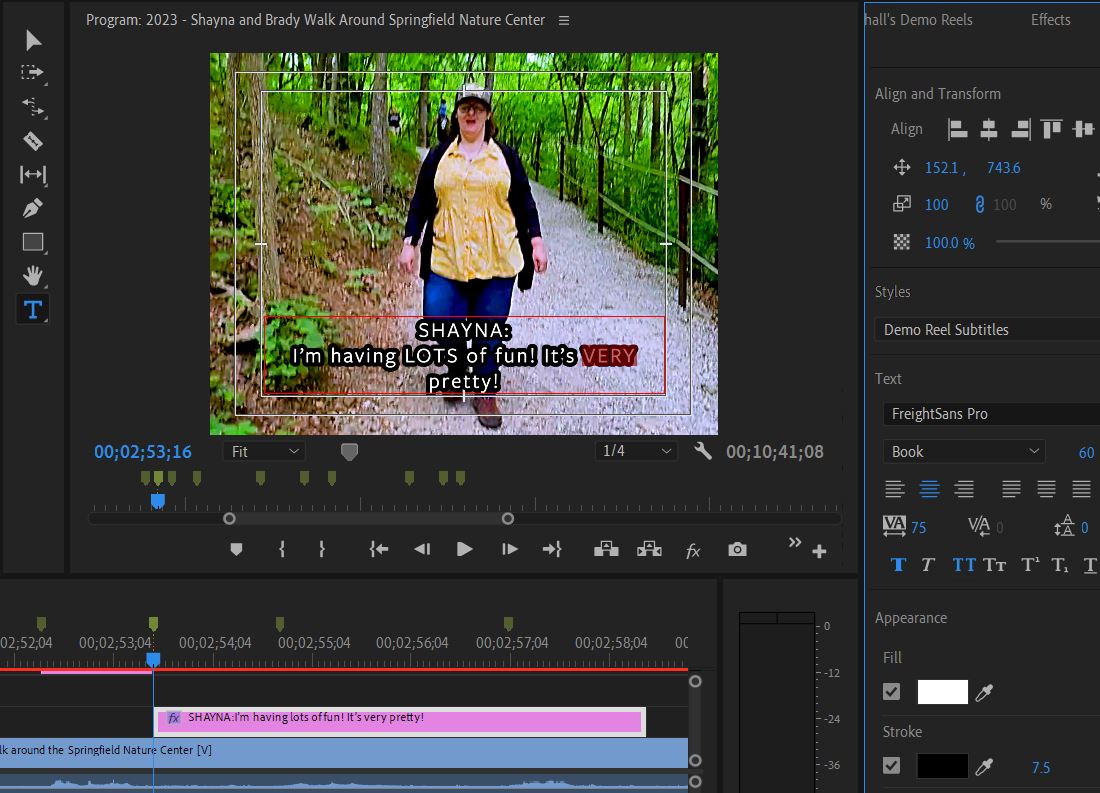Select the Pen tool
This screenshot has height=793, width=1100.
33,208
